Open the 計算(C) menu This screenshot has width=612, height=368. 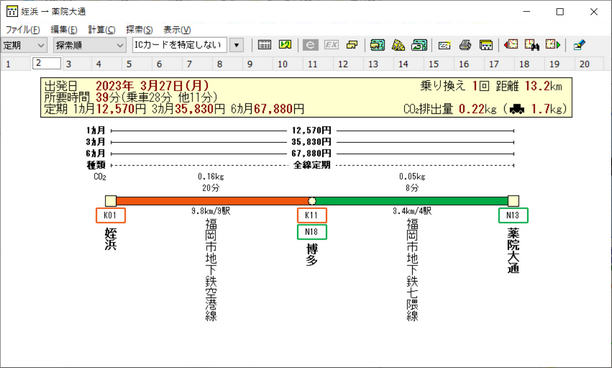pos(101,30)
